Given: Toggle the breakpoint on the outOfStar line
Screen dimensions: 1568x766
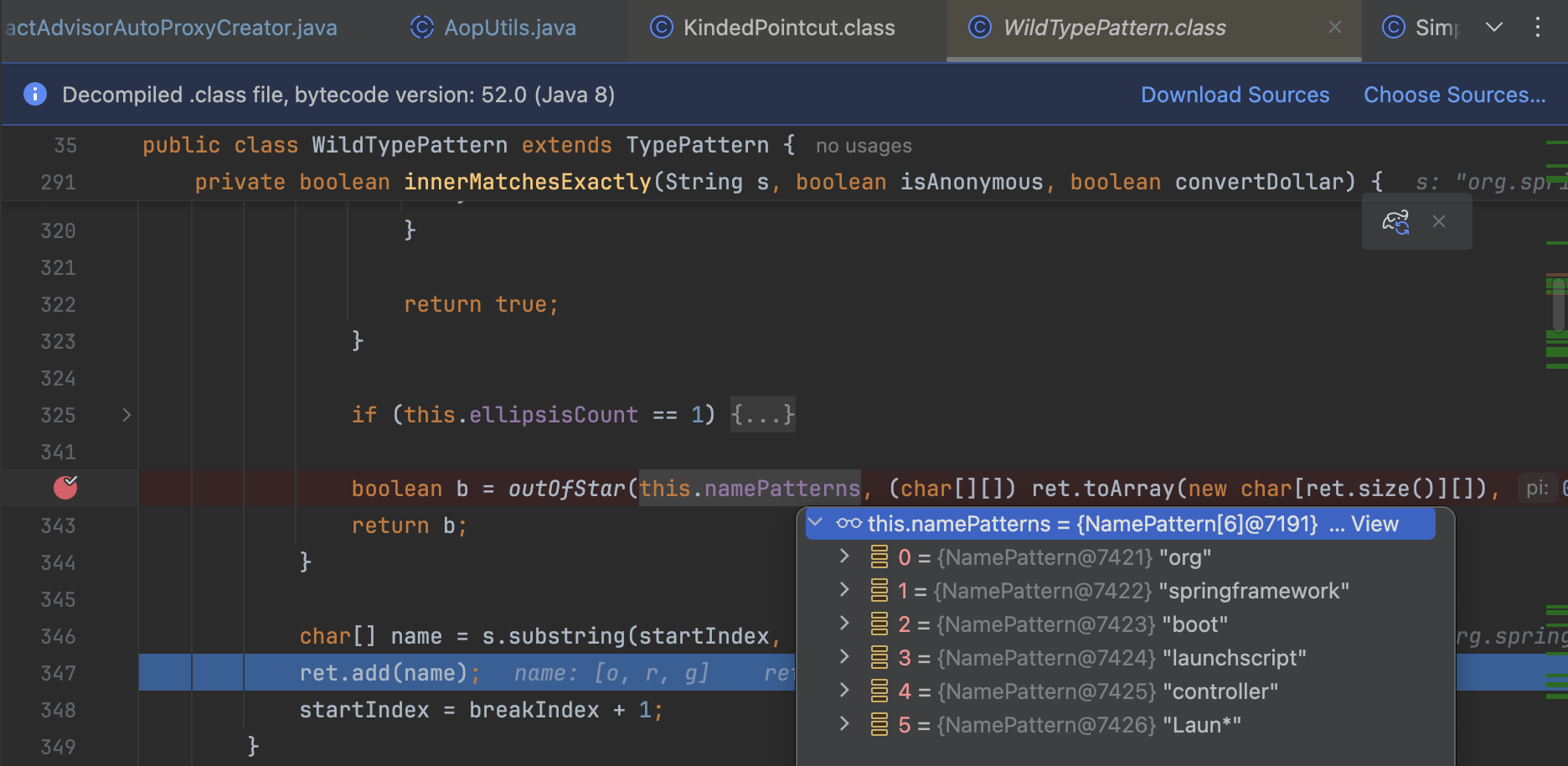Looking at the screenshot, I should tap(65, 487).
